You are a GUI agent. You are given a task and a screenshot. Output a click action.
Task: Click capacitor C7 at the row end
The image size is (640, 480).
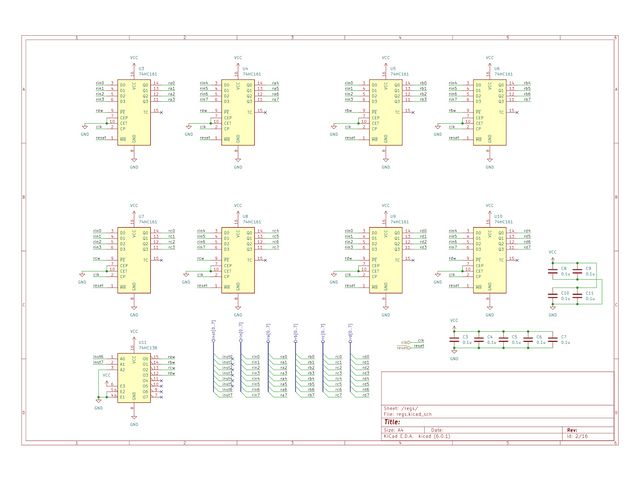click(x=553, y=341)
